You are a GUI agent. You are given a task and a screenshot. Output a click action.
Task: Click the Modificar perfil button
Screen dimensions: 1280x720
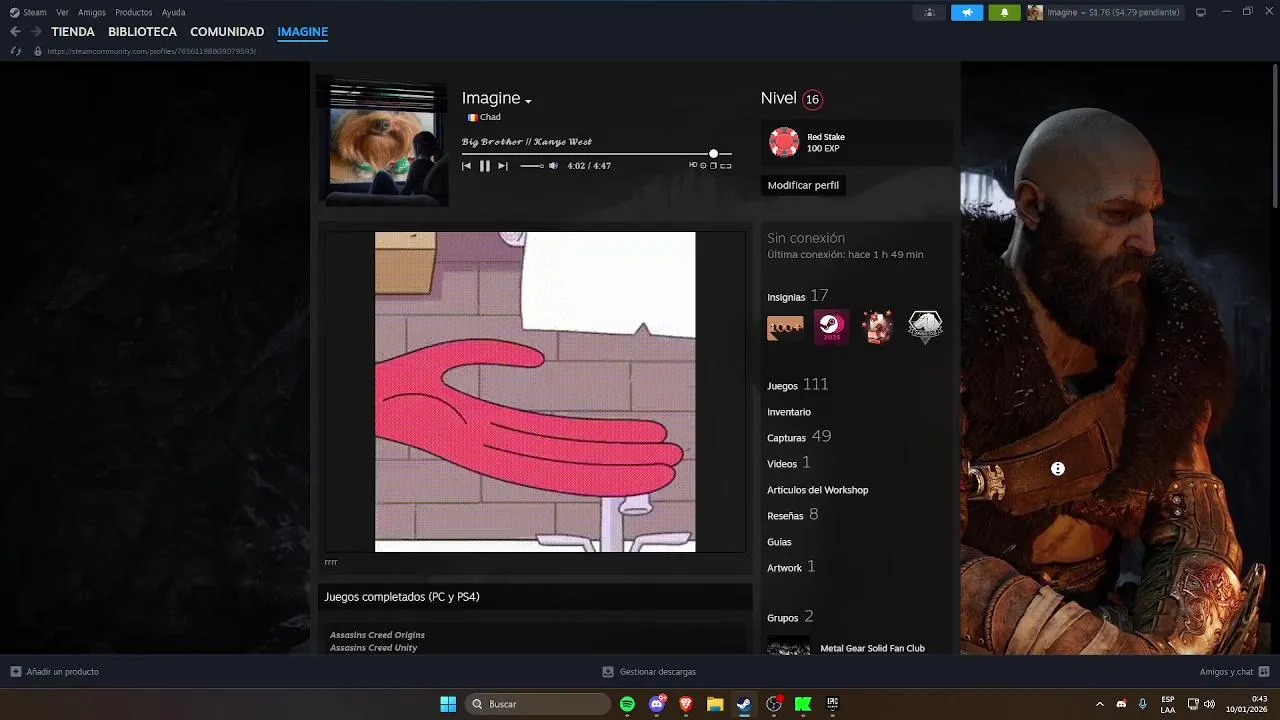click(x=803, y=185)
